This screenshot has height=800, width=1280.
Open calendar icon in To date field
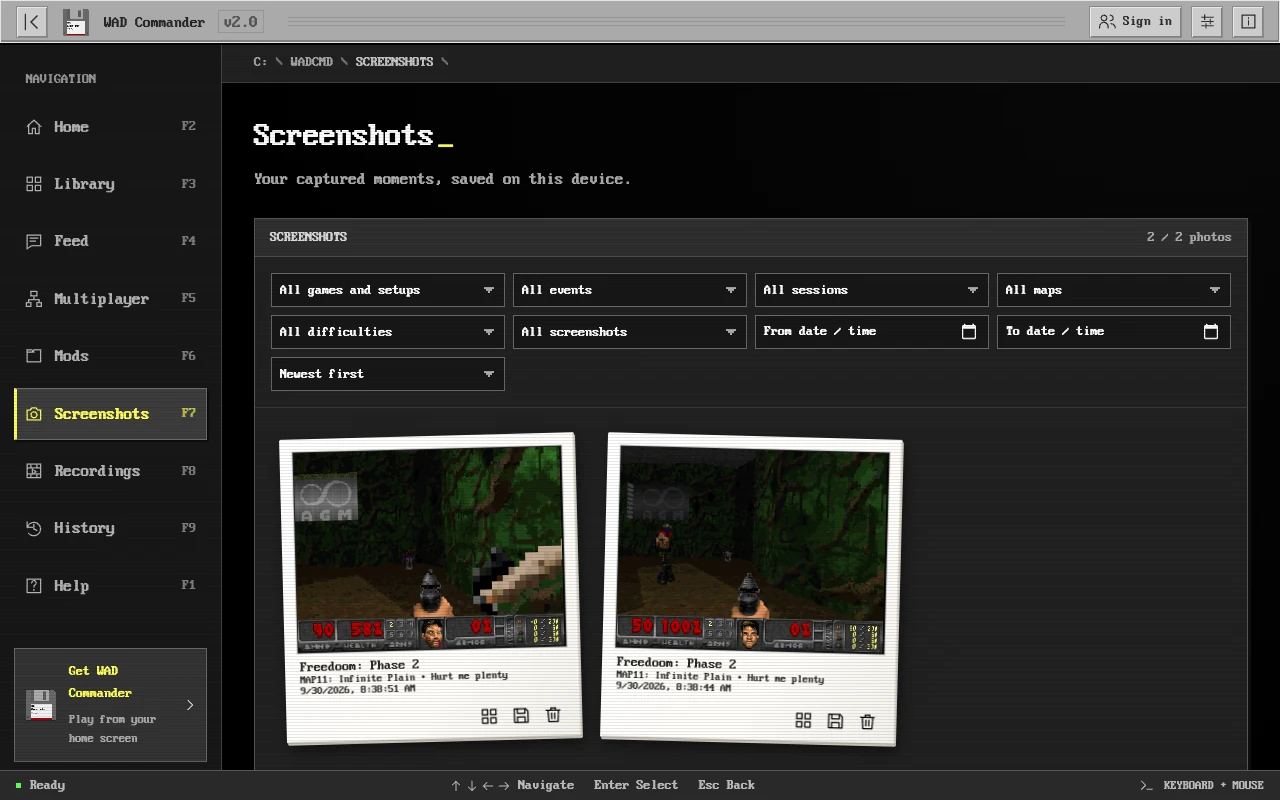pyautogui.click(x=1211, y=332)
